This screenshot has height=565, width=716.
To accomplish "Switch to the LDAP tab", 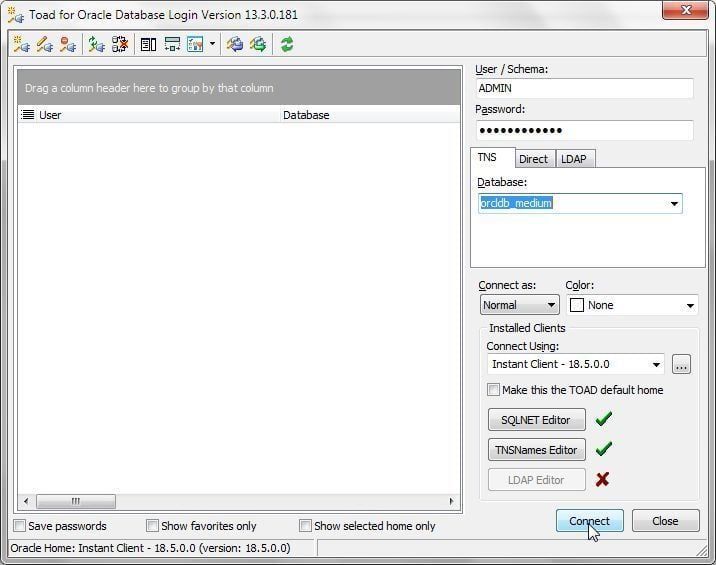I will click(573, 159).
